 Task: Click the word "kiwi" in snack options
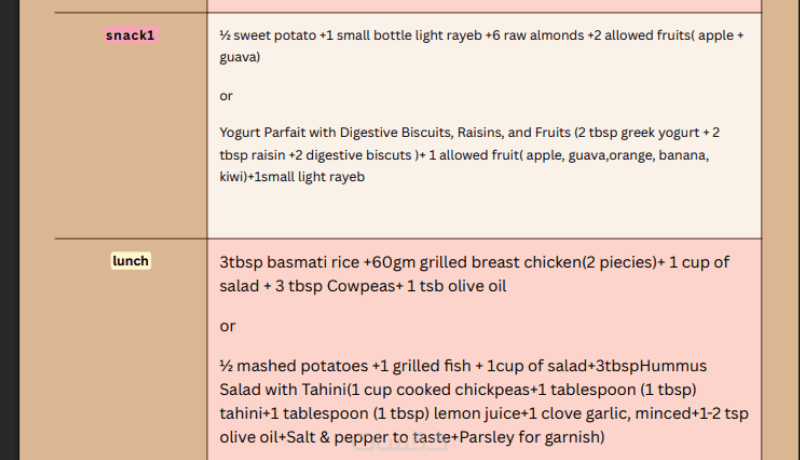(x=236, y=177)
